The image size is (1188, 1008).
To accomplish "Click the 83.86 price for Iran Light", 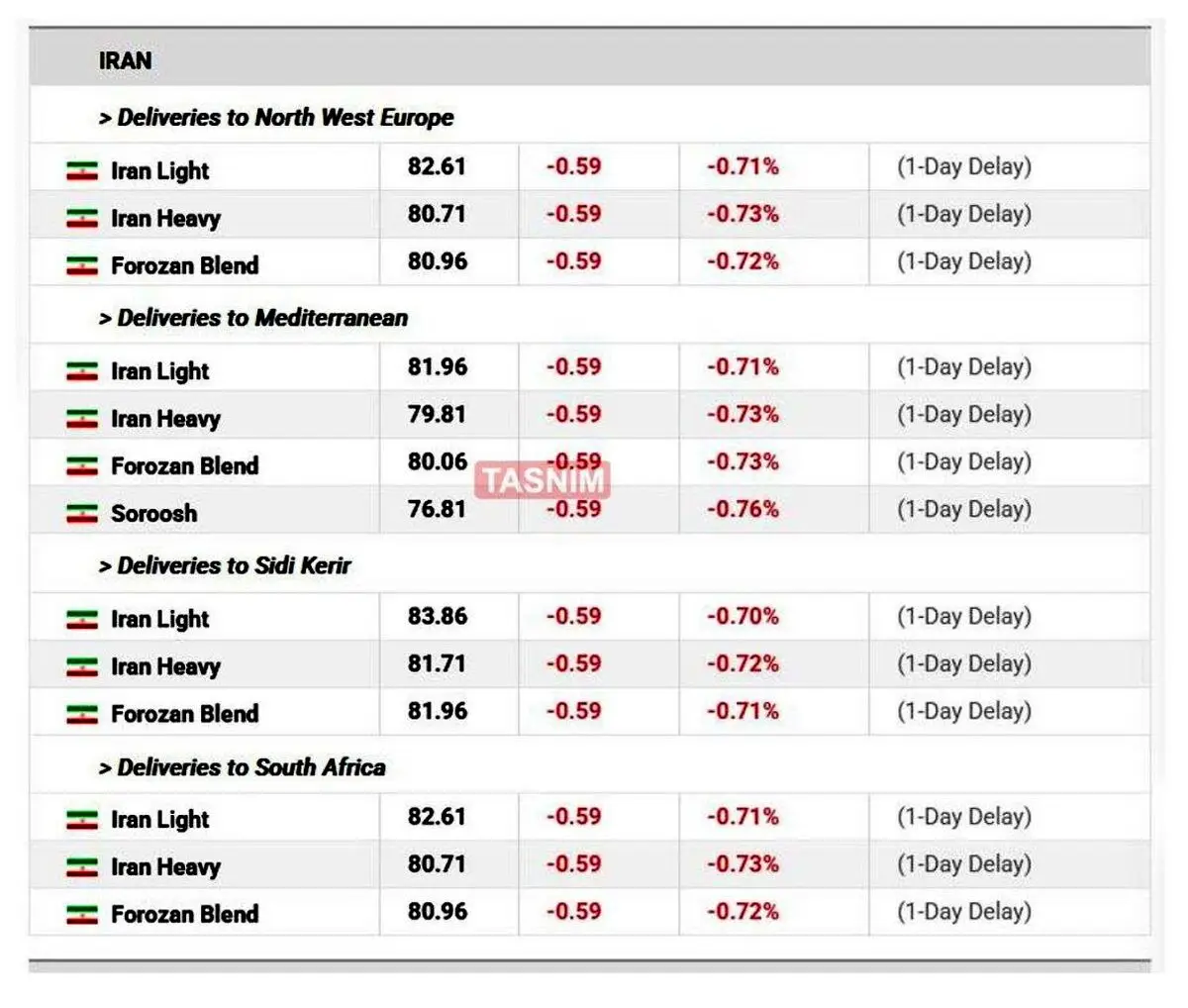I will [x=438, y=616].
